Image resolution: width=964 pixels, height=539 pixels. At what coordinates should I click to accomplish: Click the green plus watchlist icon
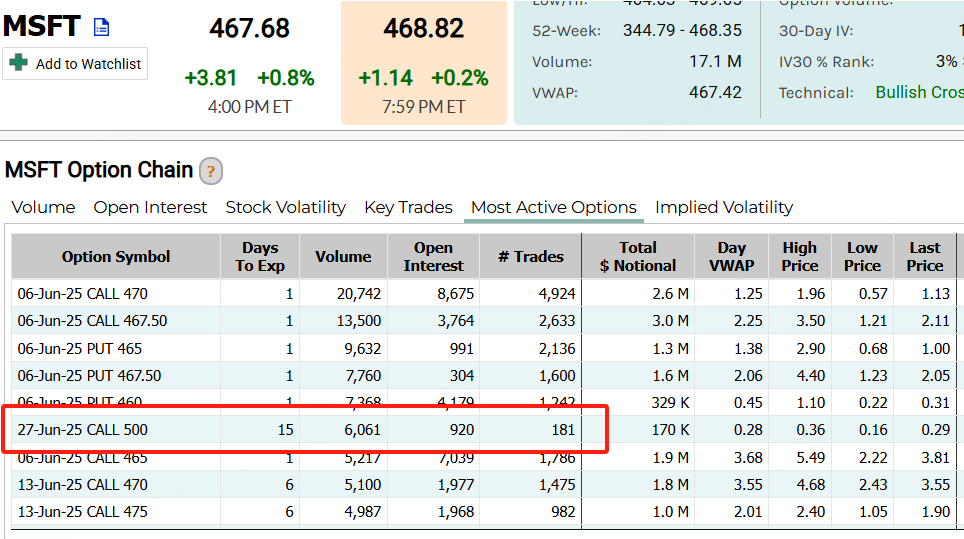coord(18,63)
